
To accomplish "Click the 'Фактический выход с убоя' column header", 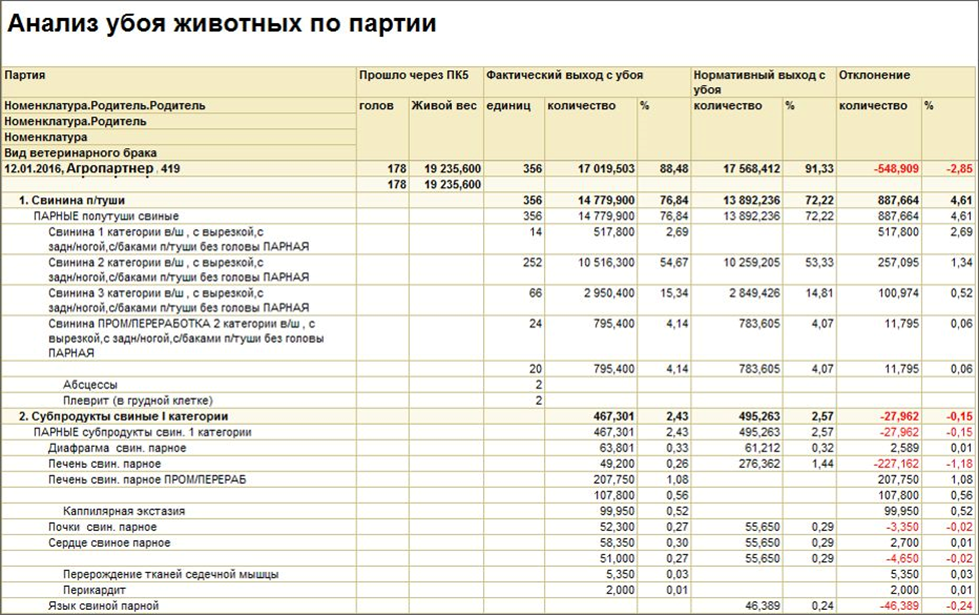I will [582, 71].
